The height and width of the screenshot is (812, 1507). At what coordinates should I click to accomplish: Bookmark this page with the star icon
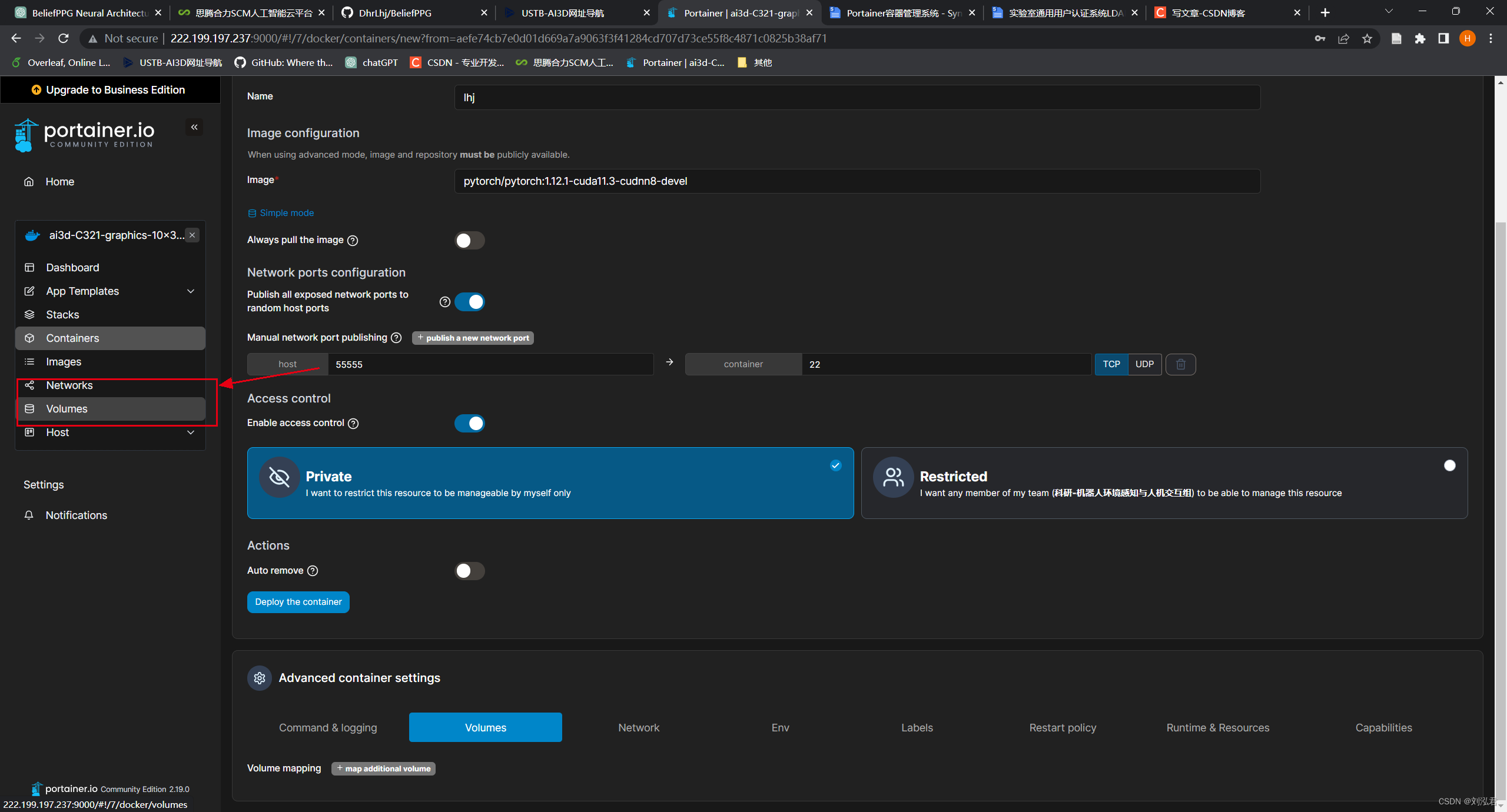click(1367, 38)
